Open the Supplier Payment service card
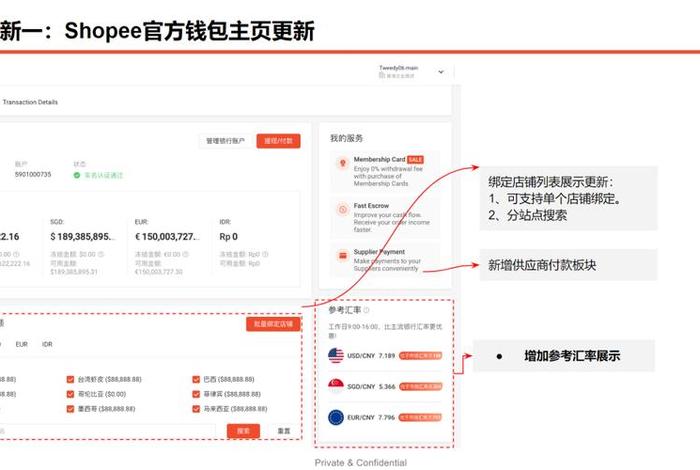 (385, 260)
